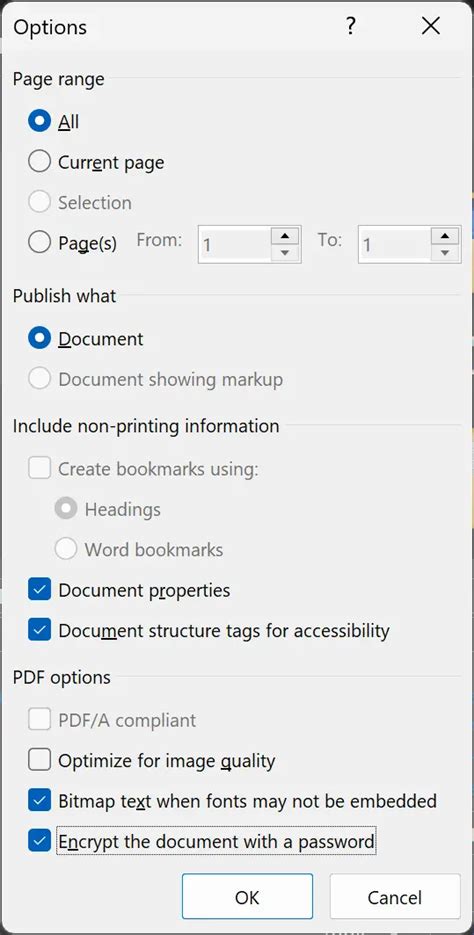
Task: Enable Optimize for image quality
Action: (x=39, y=760)
